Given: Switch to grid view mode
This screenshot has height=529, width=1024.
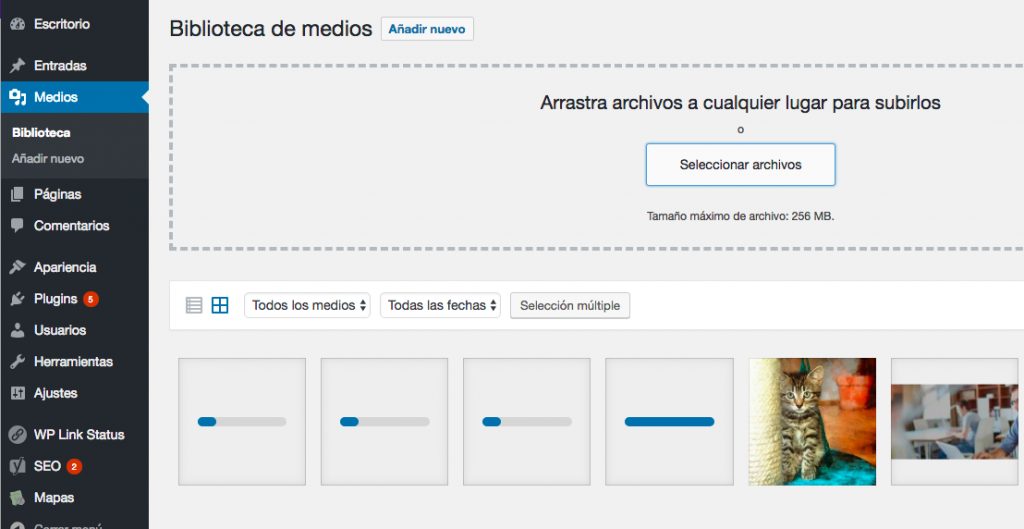Looking at the screenshot, I should tap(220, 305).
